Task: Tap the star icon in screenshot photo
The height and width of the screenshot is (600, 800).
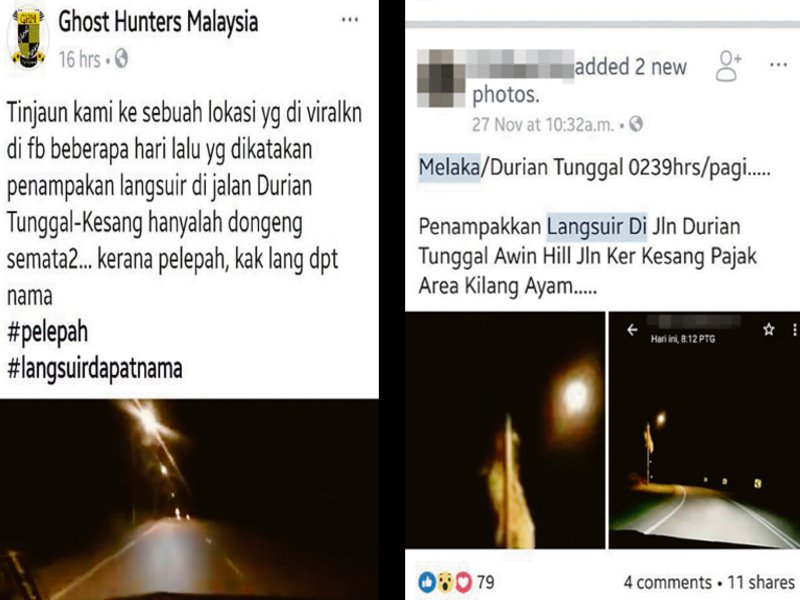Action: pyautogui.click(x=769, y=330)
